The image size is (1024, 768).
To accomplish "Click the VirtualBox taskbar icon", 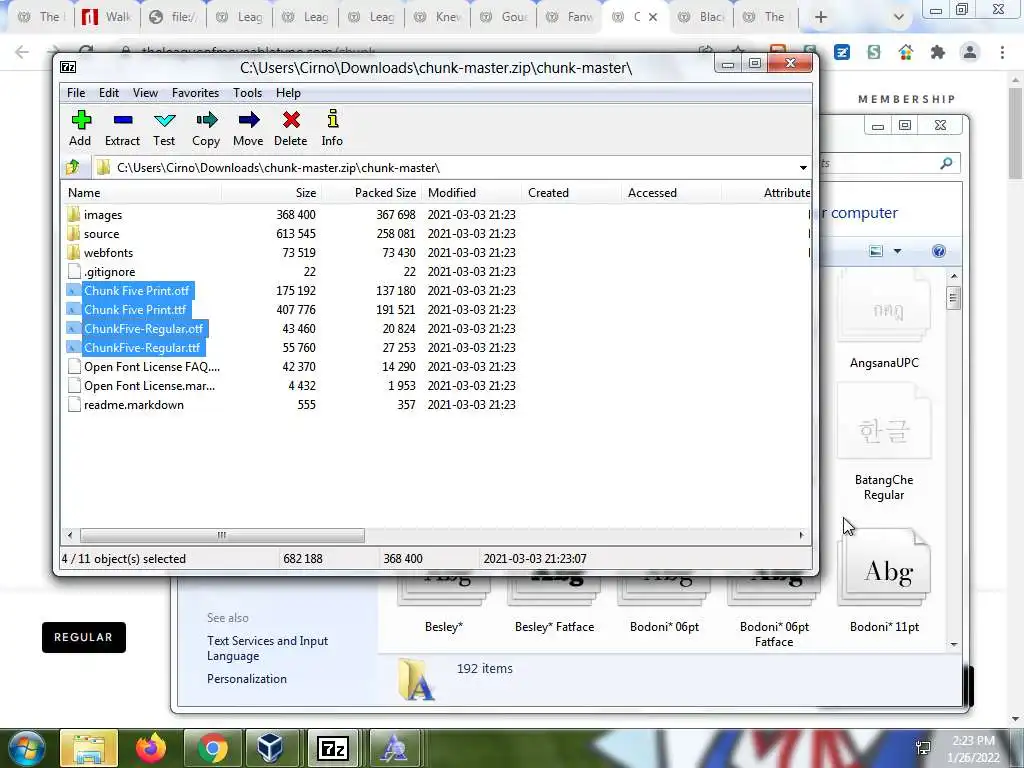I will [270, 748].
